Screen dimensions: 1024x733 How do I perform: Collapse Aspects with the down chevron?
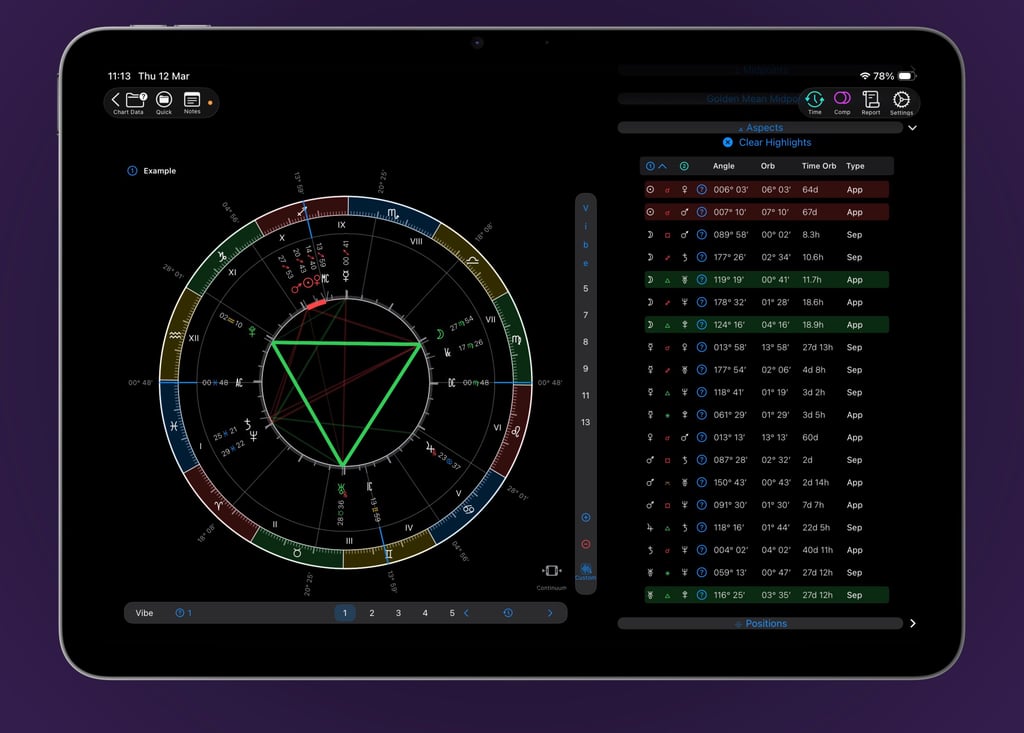point(912,128)
